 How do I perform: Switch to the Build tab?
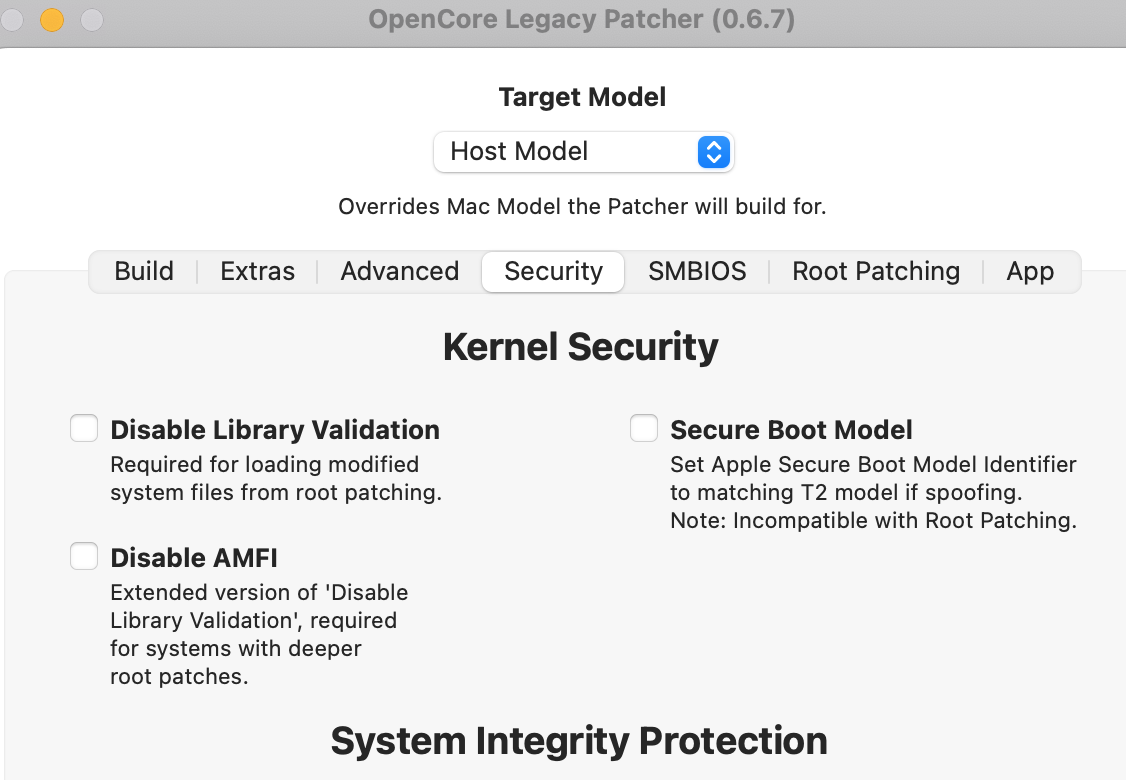(144, 271)
